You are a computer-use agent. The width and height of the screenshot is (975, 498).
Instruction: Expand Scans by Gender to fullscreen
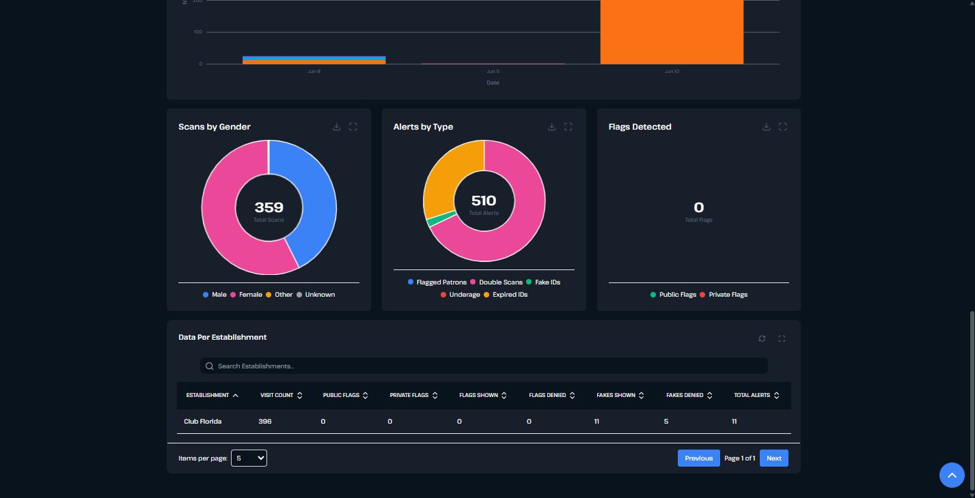coord(353,127)
